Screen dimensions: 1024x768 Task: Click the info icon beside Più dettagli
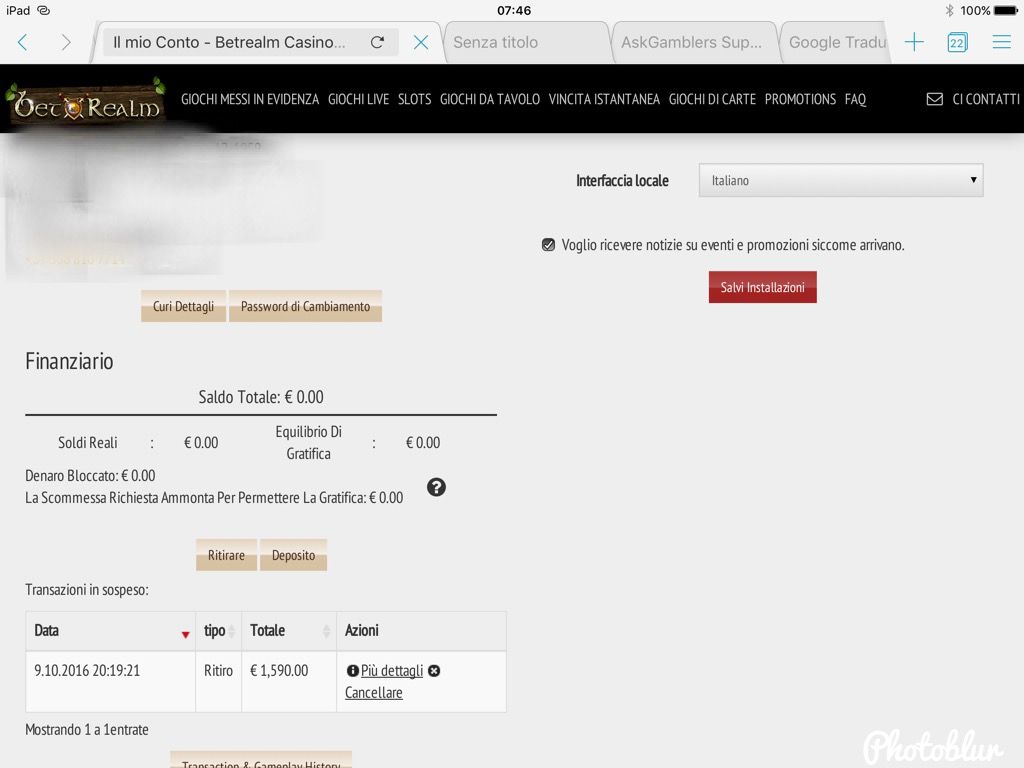click(352, 671)
